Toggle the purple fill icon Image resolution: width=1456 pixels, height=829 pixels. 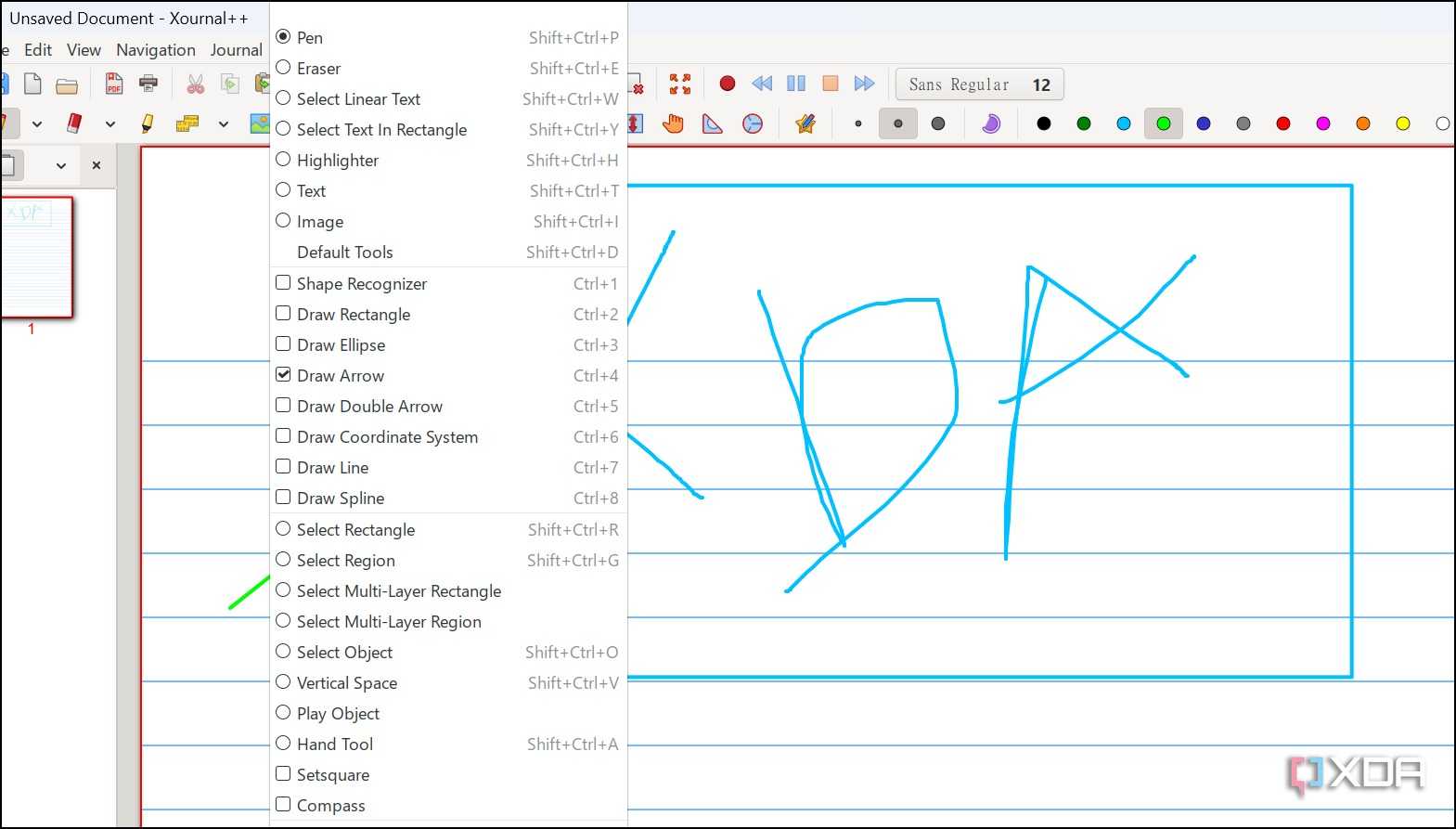click(x=991, y=123)
